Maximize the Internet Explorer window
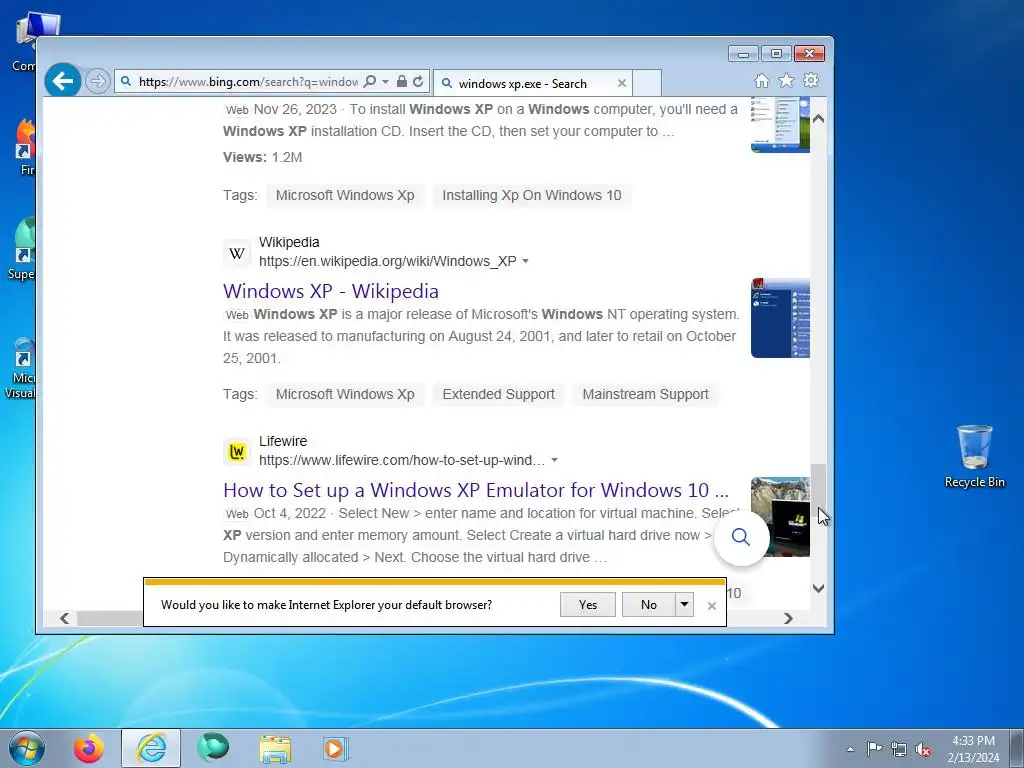1024x768 pixels. pyautogui.click(x=776, y=54)
